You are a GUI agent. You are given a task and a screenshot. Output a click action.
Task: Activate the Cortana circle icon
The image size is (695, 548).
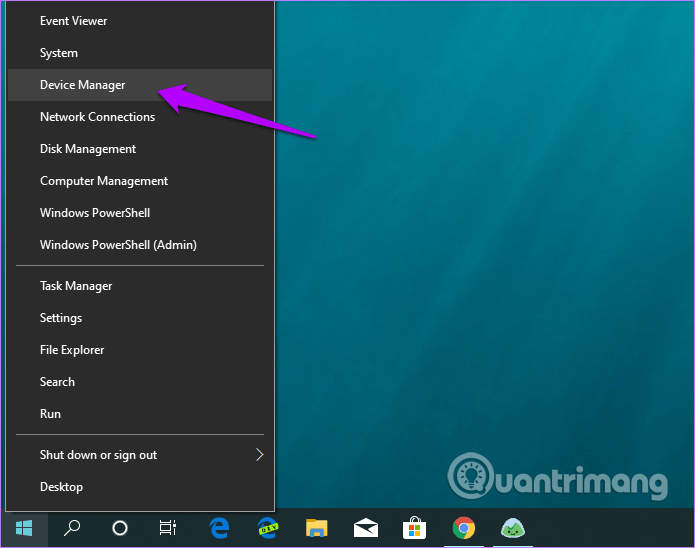(x=120, y=528)
